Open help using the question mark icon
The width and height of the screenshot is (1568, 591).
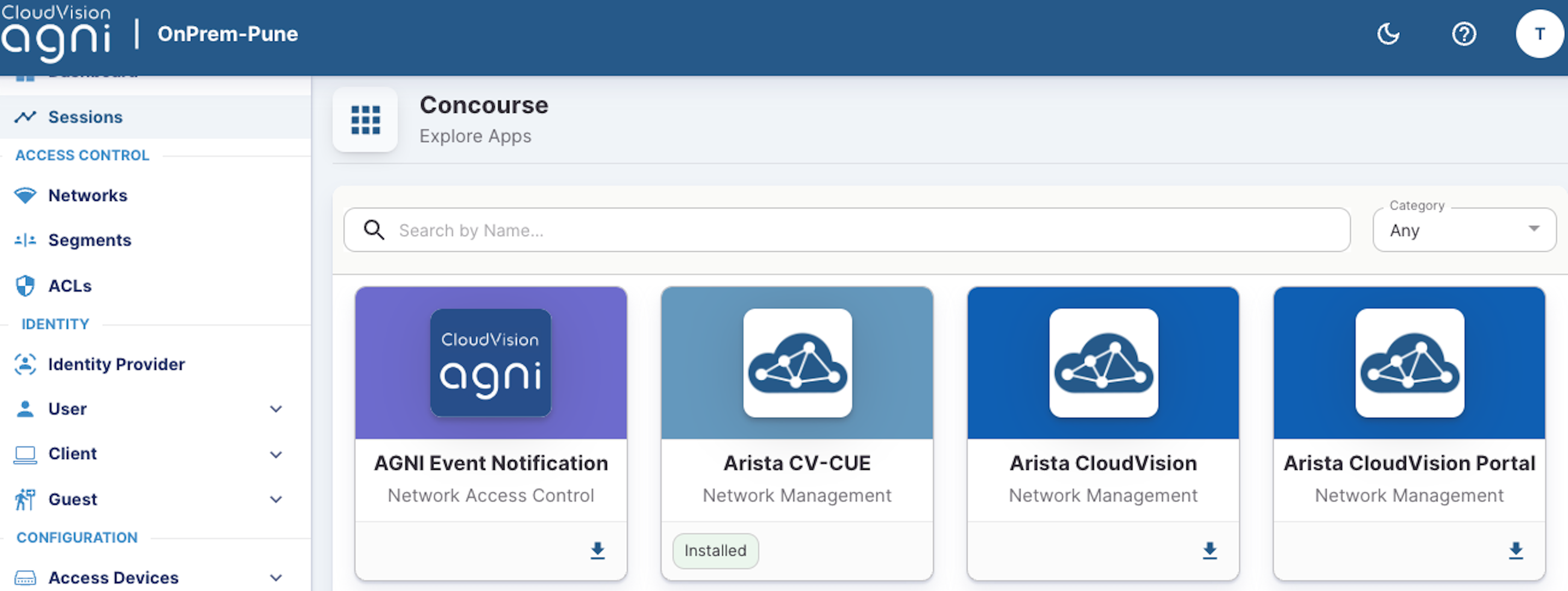coord(1464,34)
